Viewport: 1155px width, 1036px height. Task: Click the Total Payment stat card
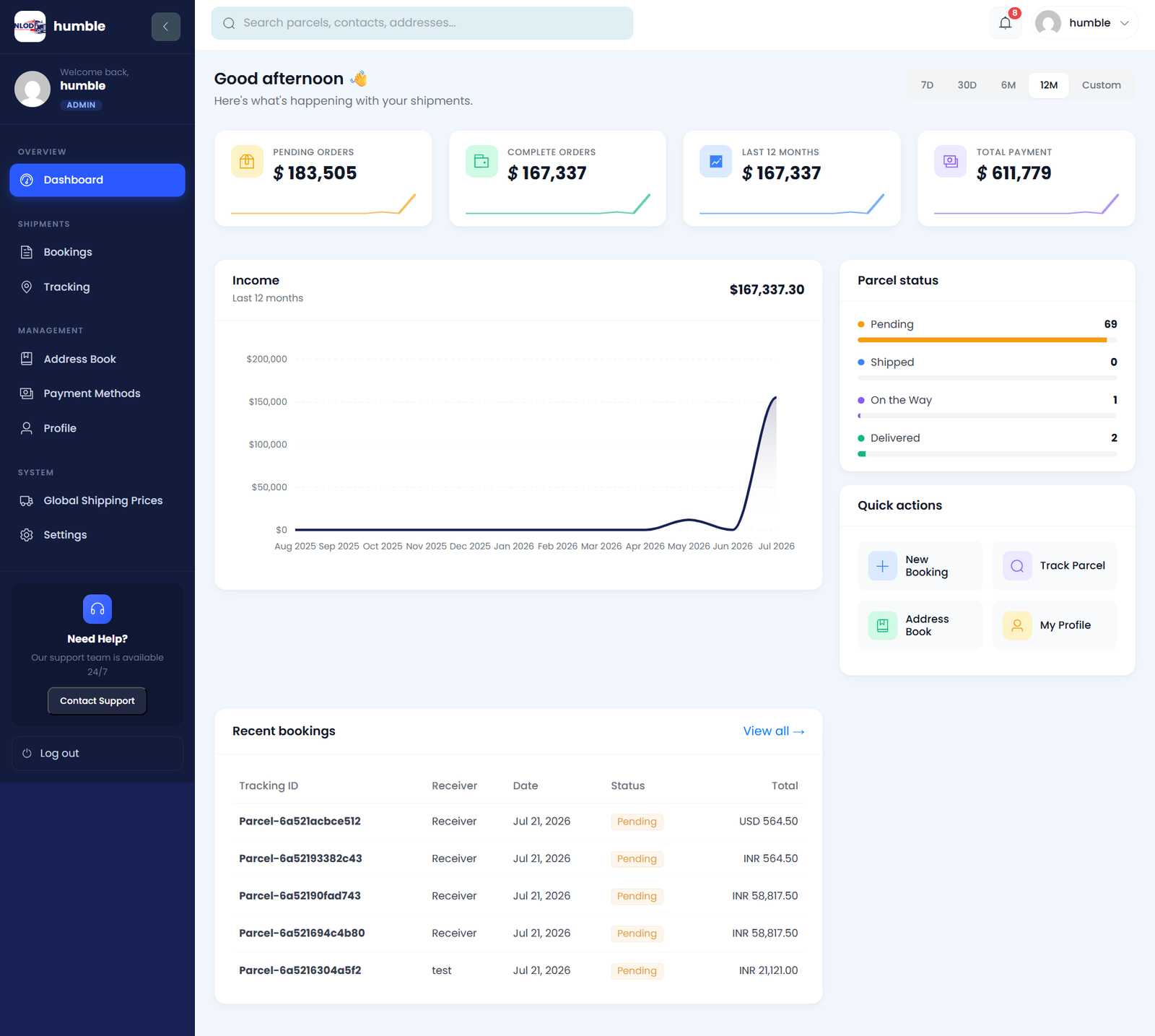coord(1027,178)
